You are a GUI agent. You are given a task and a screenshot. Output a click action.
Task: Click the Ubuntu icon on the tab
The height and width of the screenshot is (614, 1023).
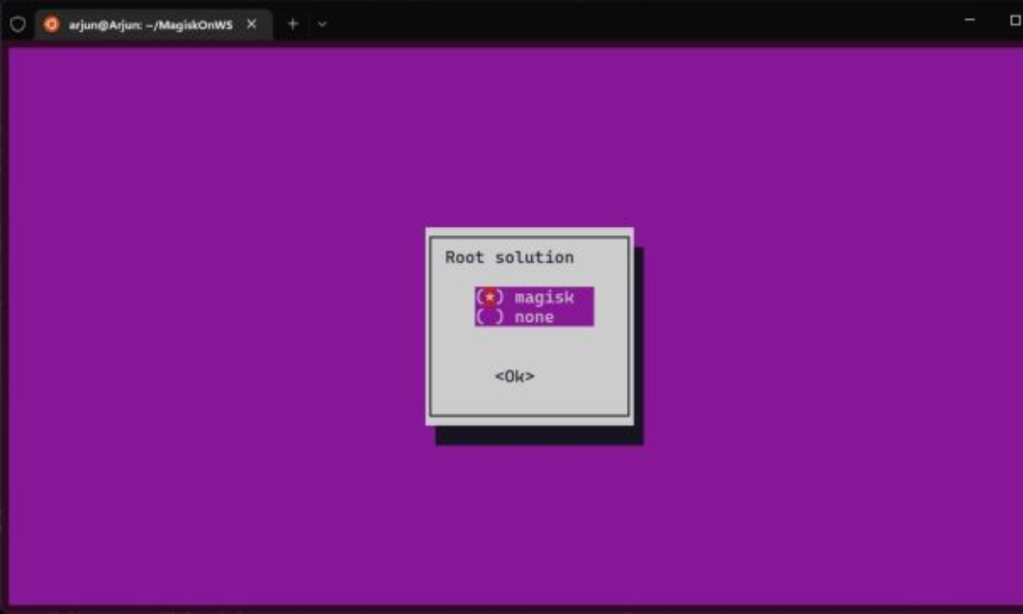point(52,24)
